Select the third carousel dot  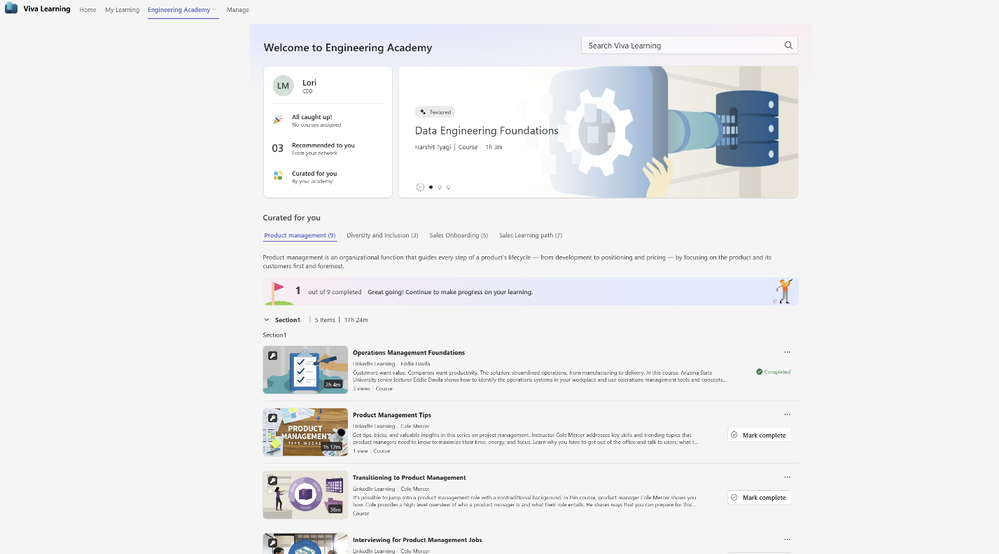pyautogui.click(x=449, y=187)
